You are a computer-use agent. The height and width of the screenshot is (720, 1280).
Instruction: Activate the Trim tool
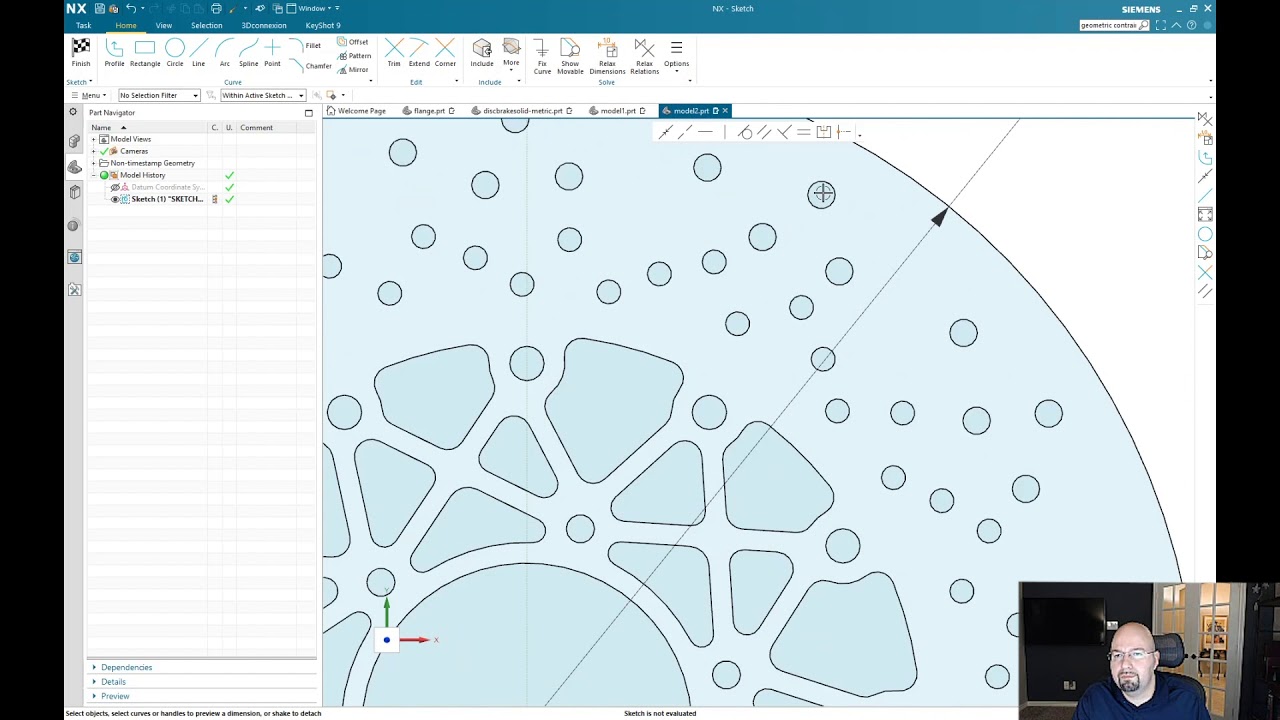pyautogui.click(x=394, y=53)
